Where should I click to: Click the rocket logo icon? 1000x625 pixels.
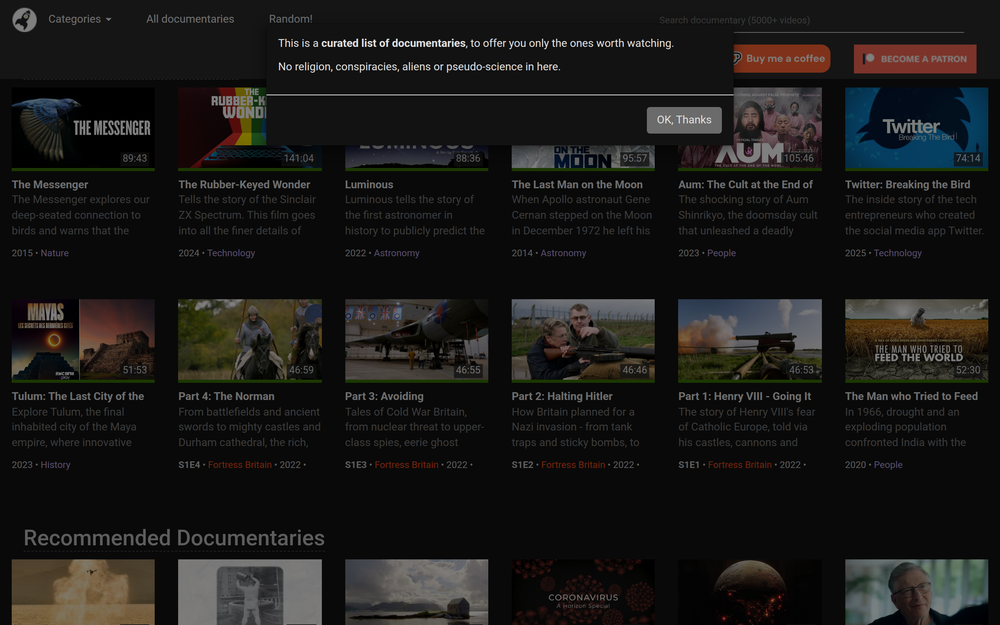click(24, 20)
